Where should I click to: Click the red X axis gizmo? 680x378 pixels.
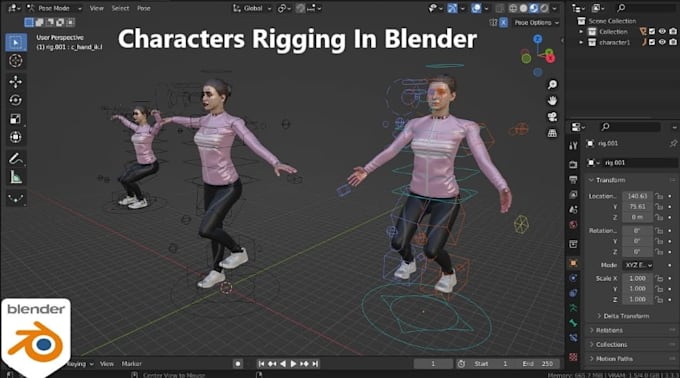coord(550,59)
